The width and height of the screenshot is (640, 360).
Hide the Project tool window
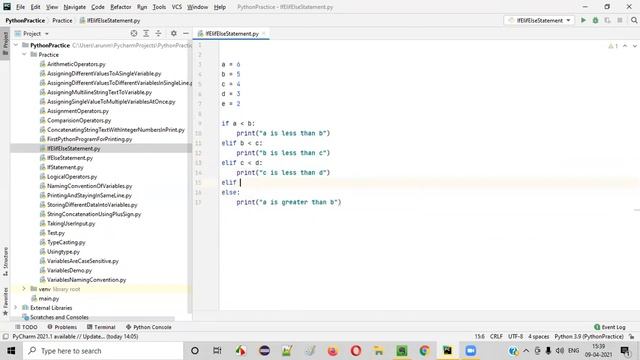185,33
